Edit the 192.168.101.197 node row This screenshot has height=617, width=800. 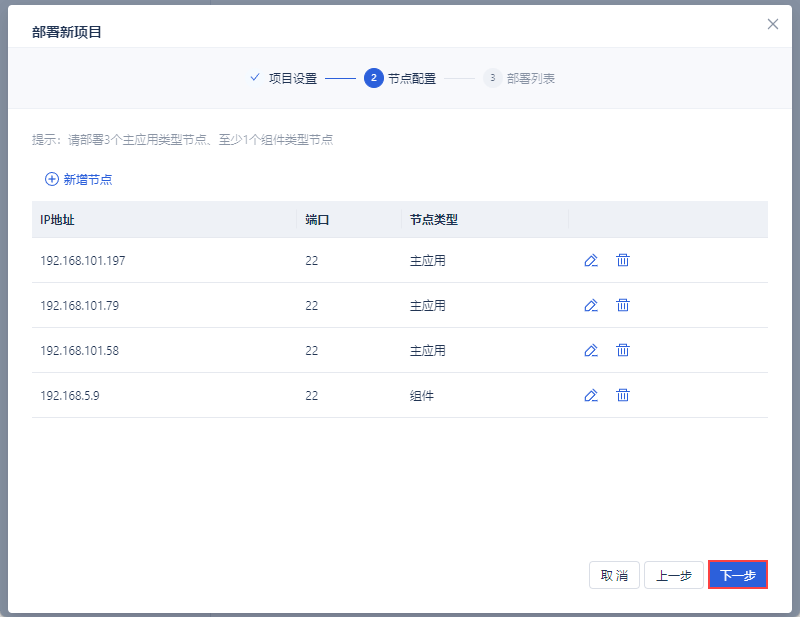[591, 260]
